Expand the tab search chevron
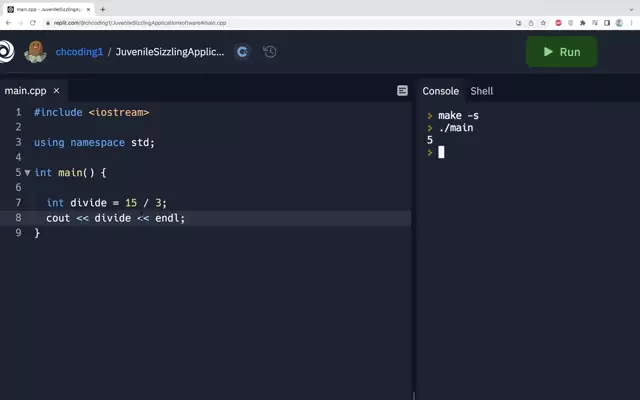640x400 pixels. (x=631, y=9)
